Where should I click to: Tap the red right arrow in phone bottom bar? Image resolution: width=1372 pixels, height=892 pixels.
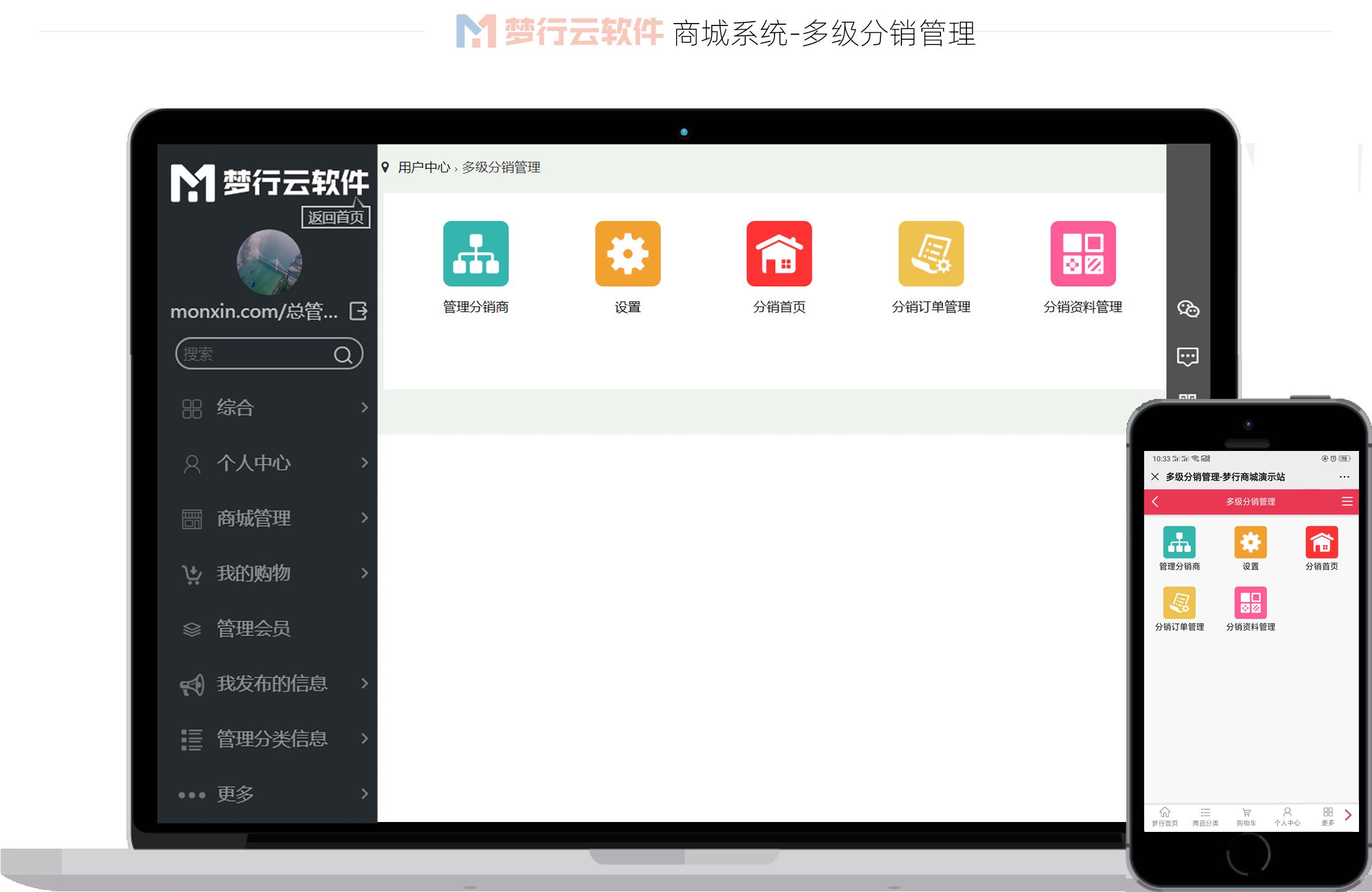pos(1348,815)
